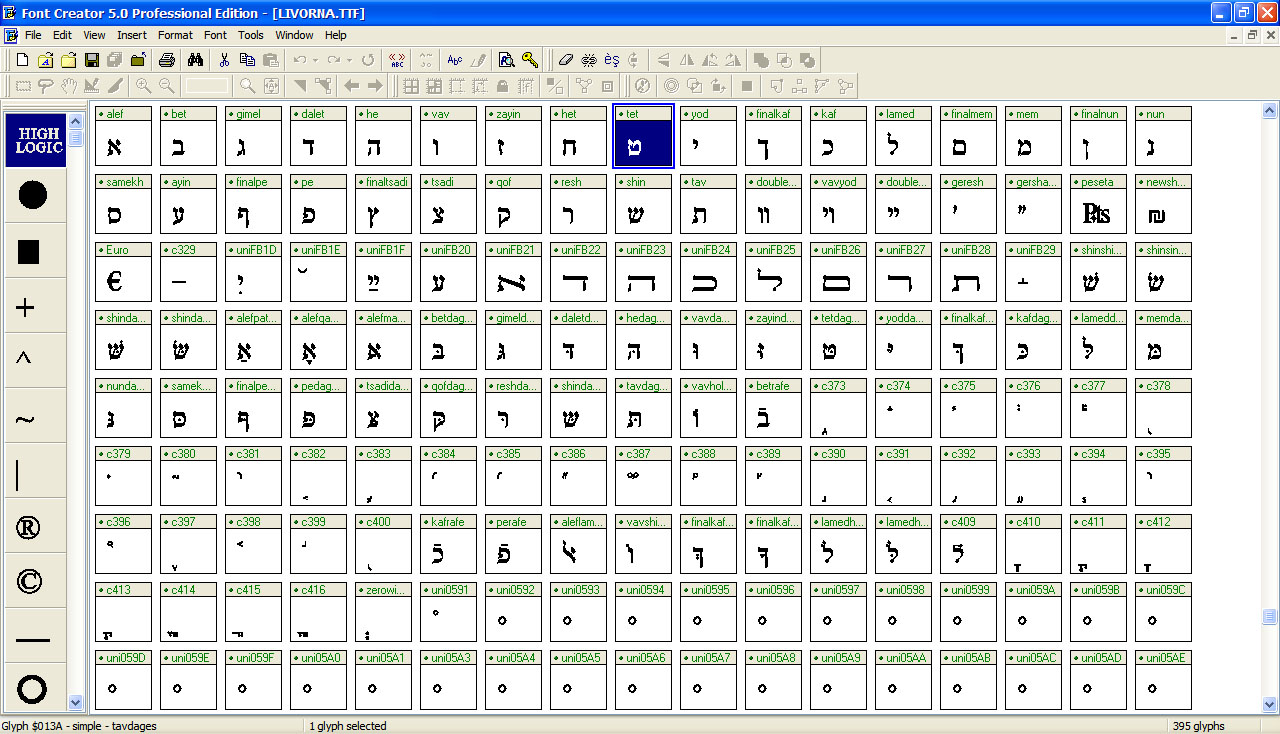Print using the printer toolbar icon
The width and height of the screenshot is (1280, 734).
pyautogui.click(x=167, y=60)
